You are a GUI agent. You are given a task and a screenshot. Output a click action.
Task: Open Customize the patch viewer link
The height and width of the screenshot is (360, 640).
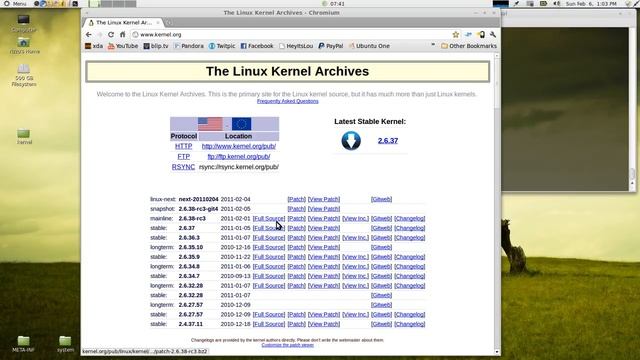point(288,345)
